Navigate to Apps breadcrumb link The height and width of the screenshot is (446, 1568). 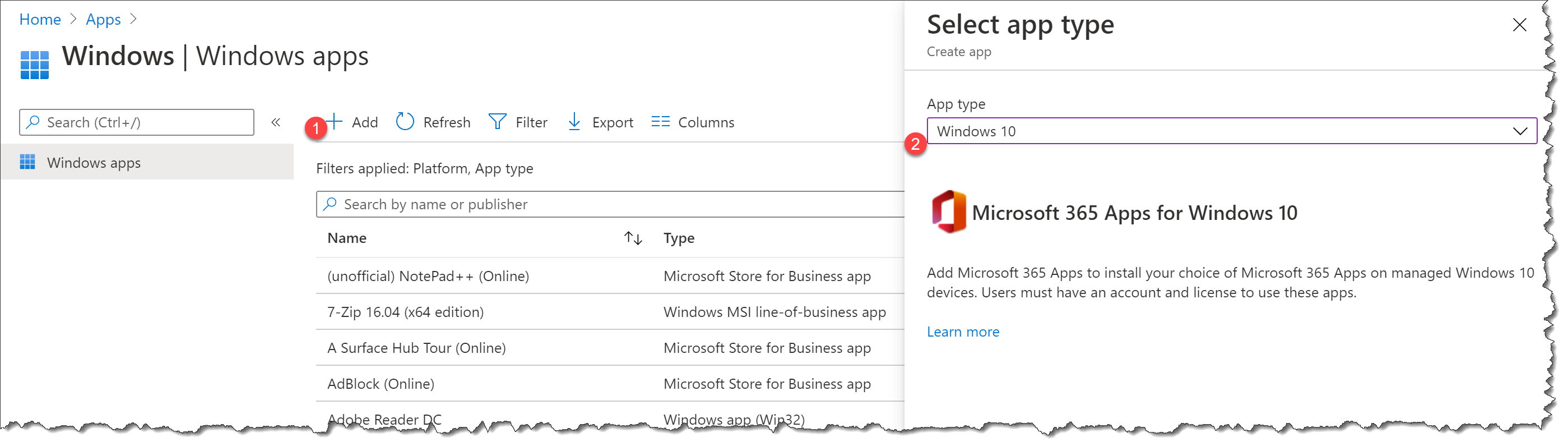103,20
